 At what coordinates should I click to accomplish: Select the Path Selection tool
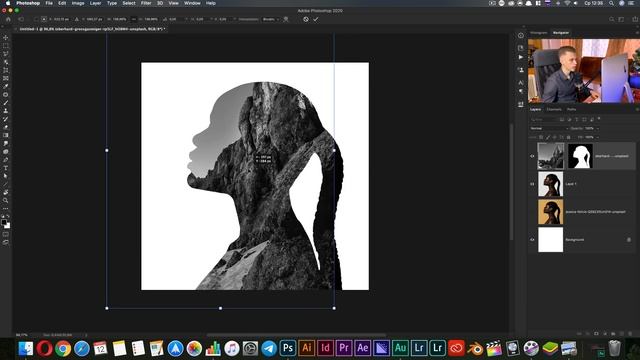tap(6, 176)
